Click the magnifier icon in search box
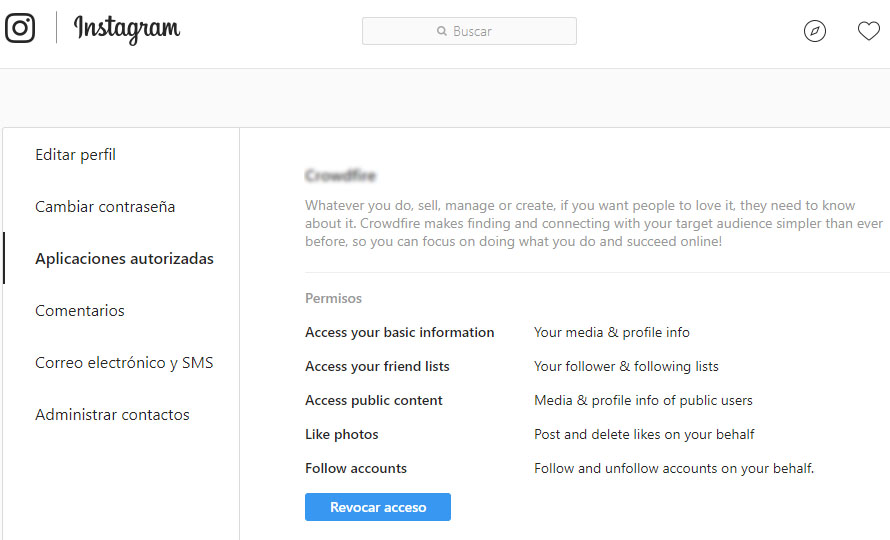Screen dimensions: 890x540 click(442, 31)
